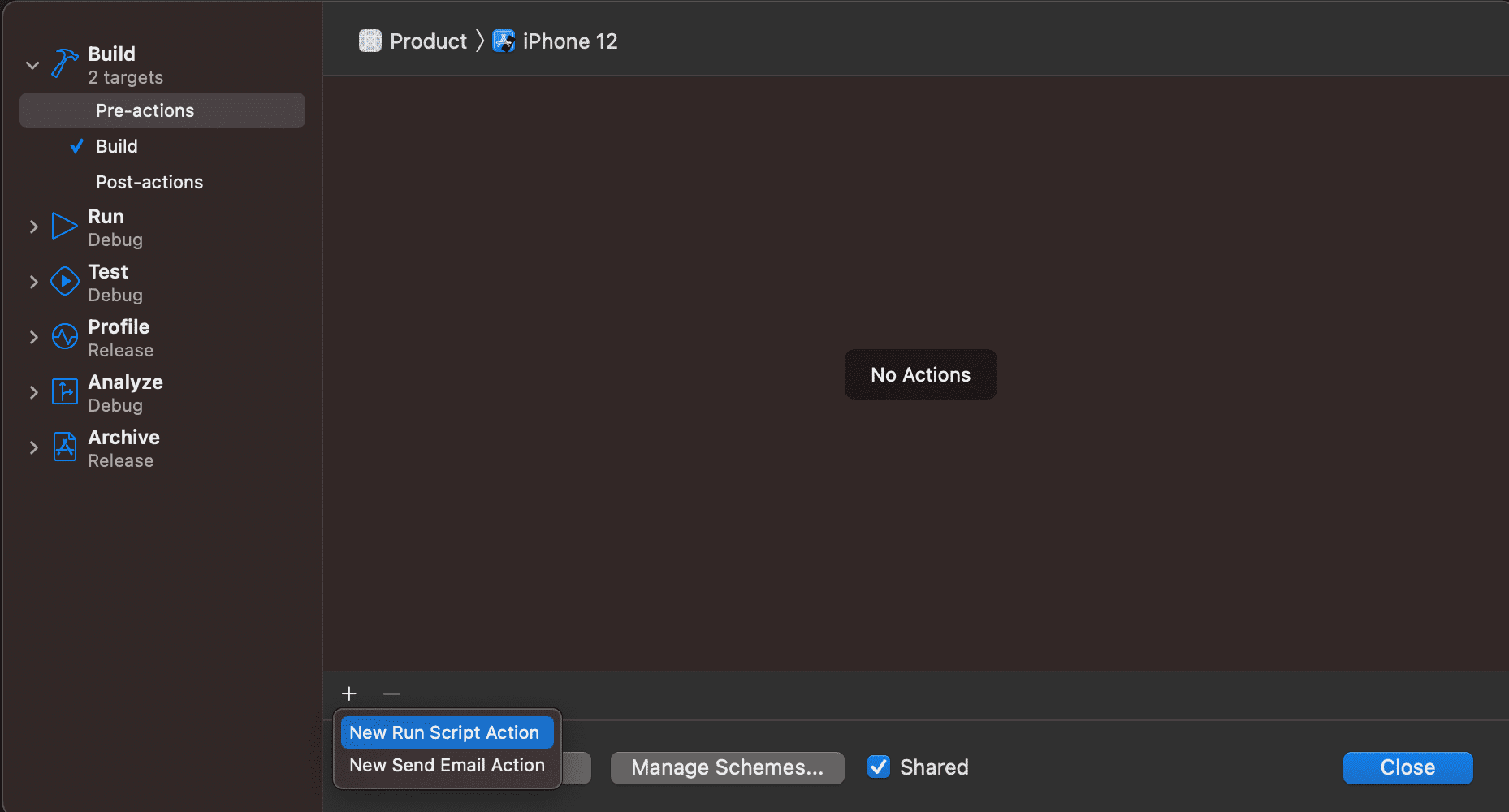Click the Product scheme icon
Image resolution: width=1509 pixels, height=812 pixels.
pyautogui.click(x=370, y=41)
